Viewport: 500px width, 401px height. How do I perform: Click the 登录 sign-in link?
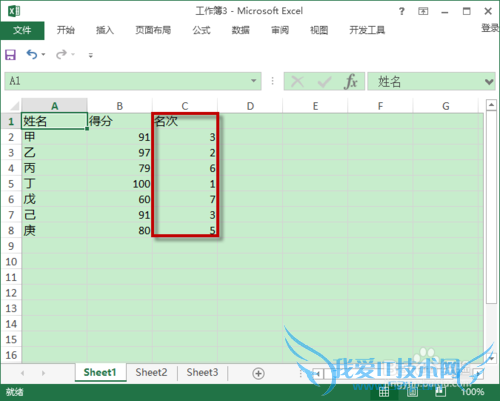(490, 28)
